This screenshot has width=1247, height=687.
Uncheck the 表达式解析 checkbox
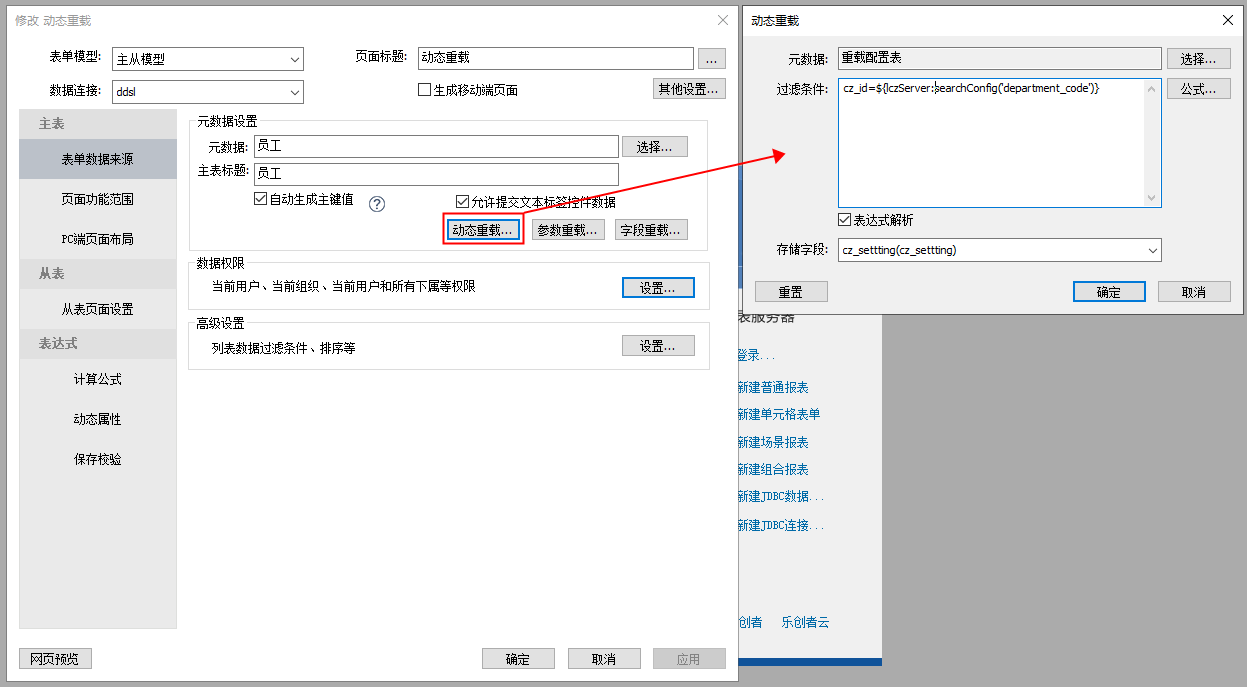coord(845,220)
